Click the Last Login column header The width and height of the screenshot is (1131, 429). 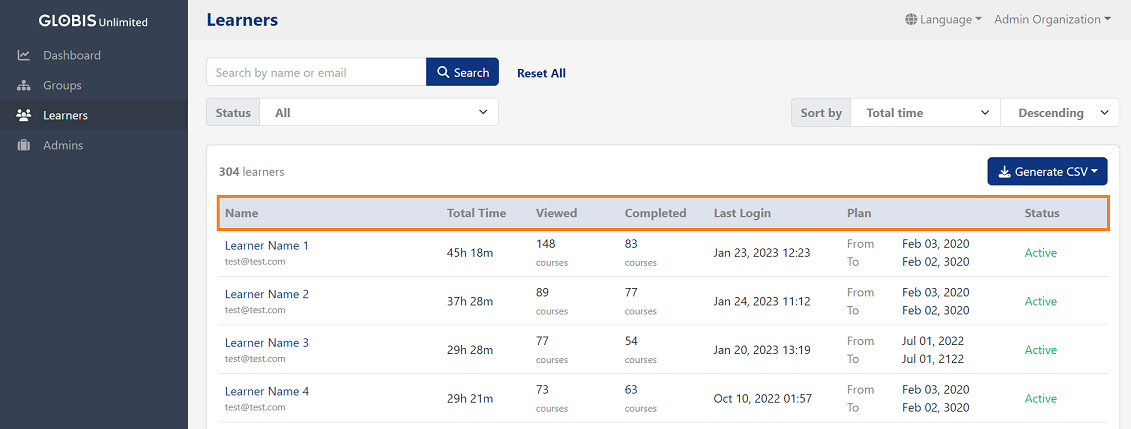coord(742,213)
